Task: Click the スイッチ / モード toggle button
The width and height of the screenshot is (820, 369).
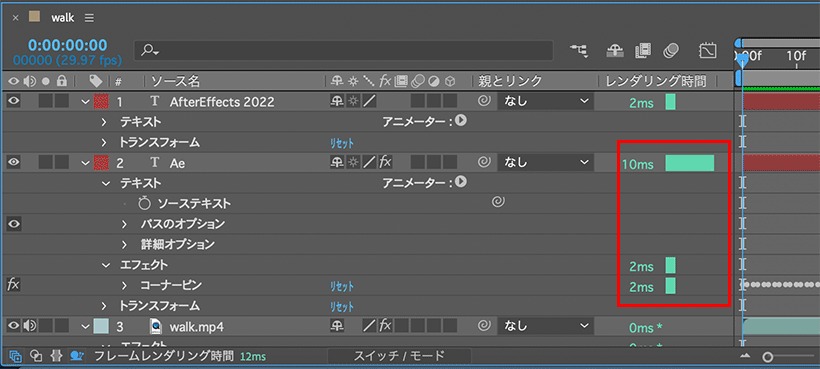Action: tap(399, 356)
